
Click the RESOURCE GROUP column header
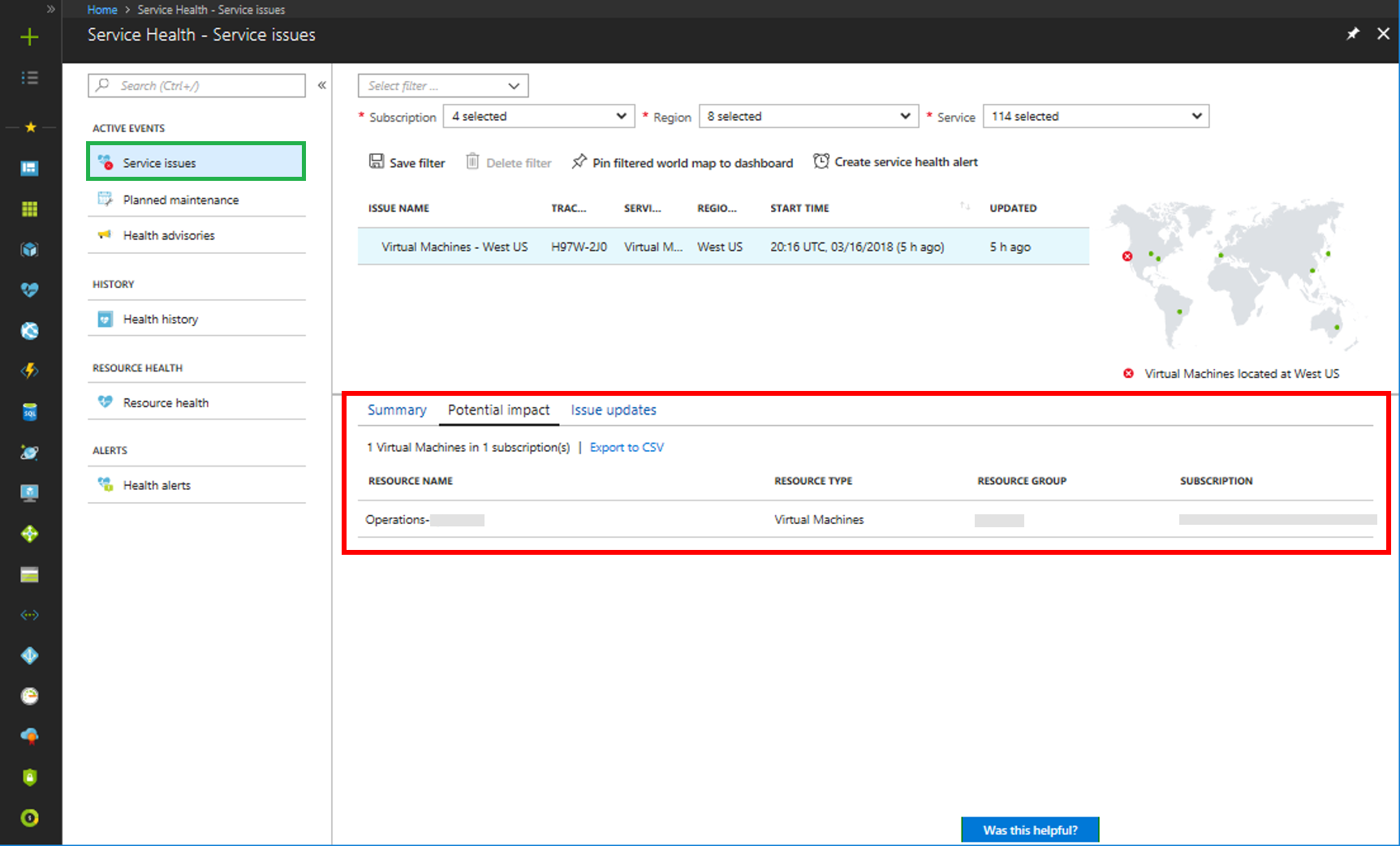[1022, 481]
